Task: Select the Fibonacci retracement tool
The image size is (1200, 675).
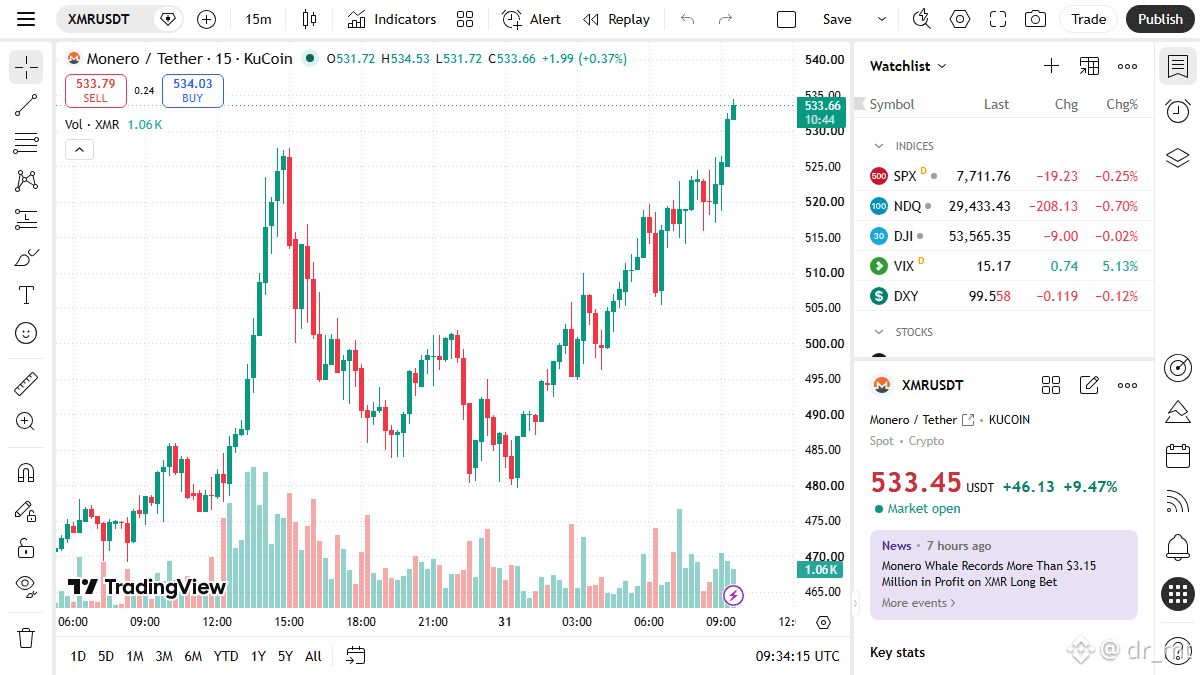Action: (x=27, y=219)
